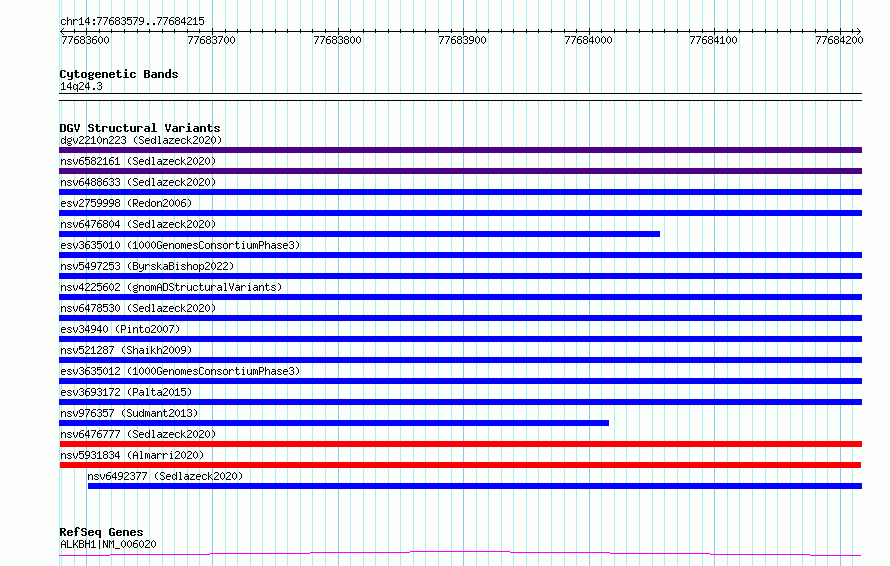Open esv3635010 (1000GenomesConsortiumPhase3) variant
The height and width of the screenshot is (566, 890).
pos(180,245)
